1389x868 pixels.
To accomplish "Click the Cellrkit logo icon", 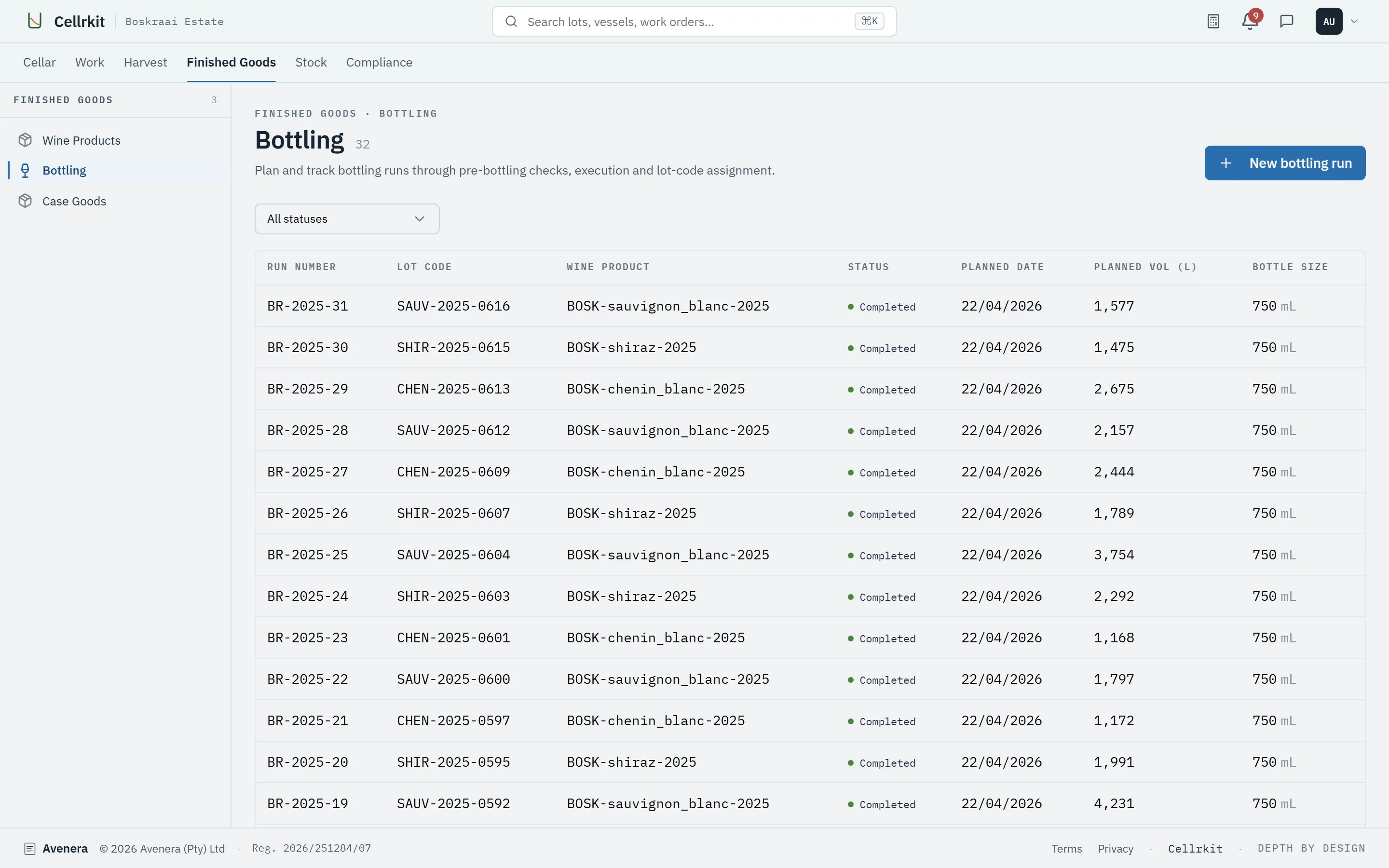I will 35,21.
